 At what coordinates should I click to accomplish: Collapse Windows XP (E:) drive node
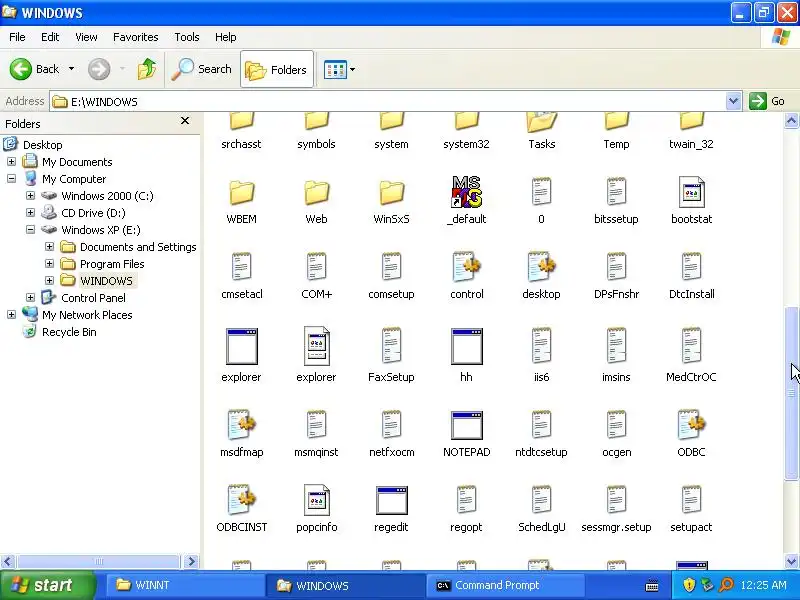(30, 230)
